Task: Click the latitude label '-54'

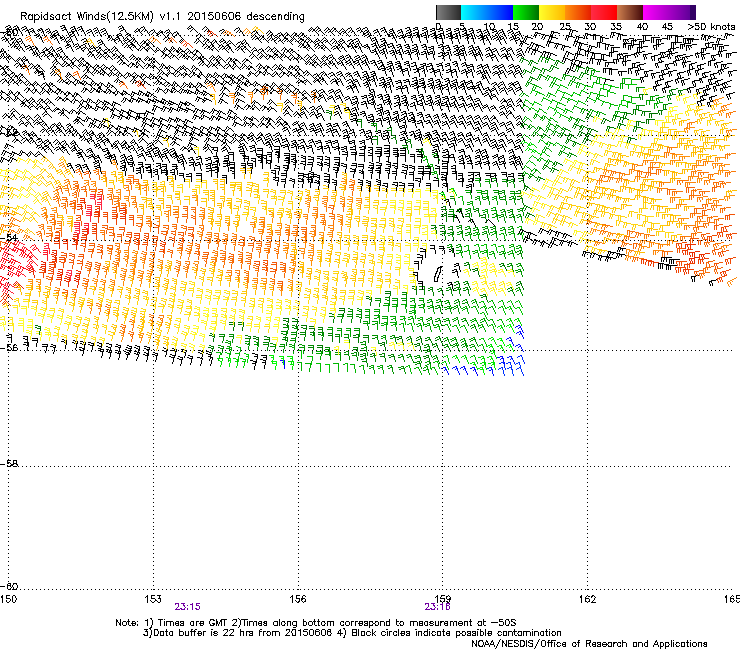Action: [x=9, y=238]
